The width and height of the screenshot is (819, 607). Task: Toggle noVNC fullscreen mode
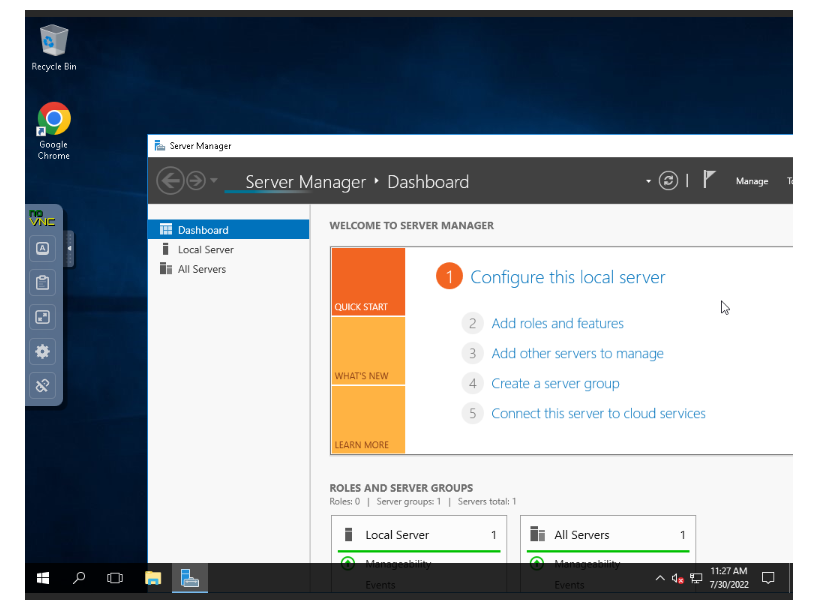(x=43, y=317)
